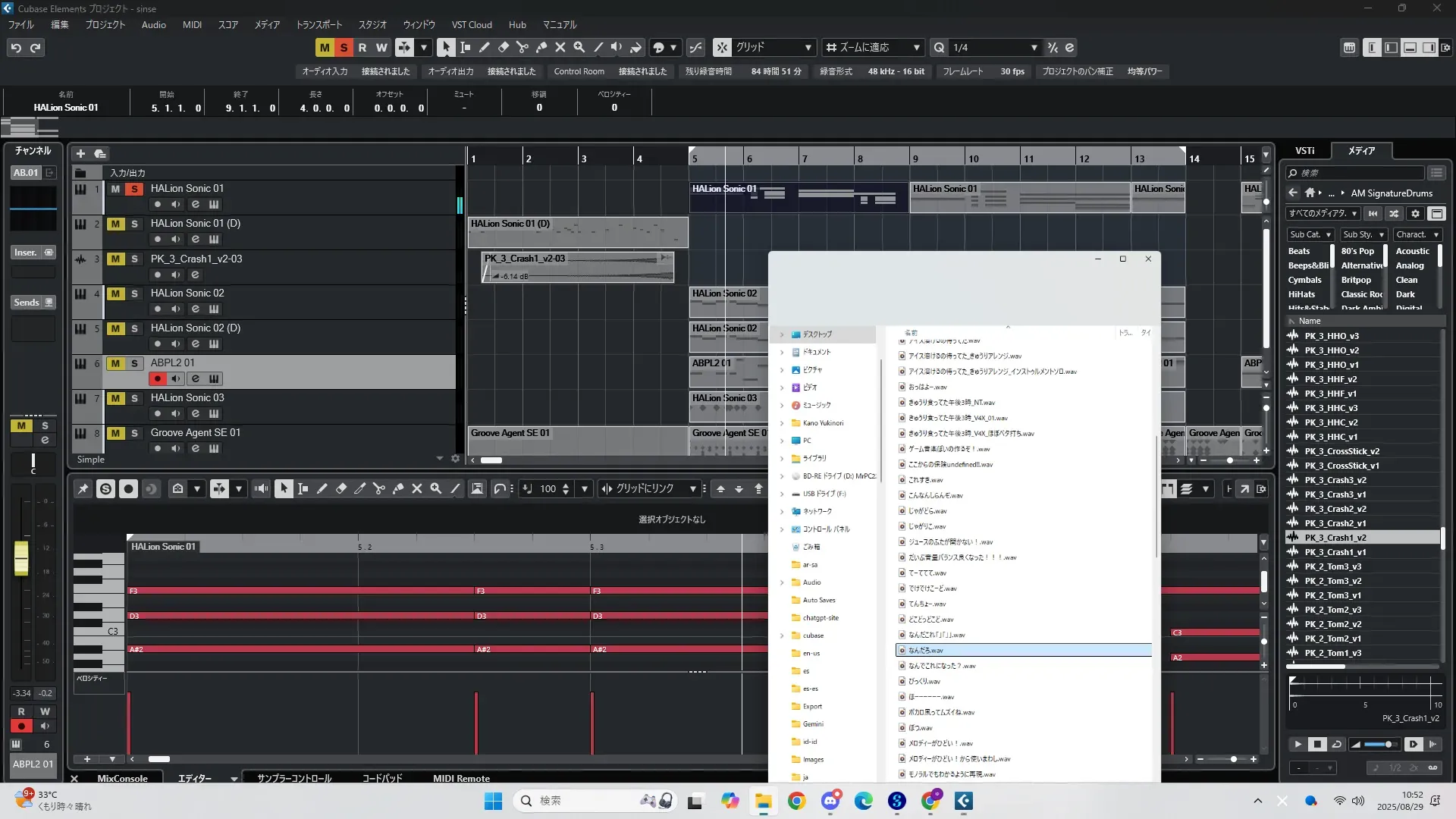Viewport: 1456px width, 819px height.
Task: Open the MixConsole lower zone tab
Action: [122, 778]
